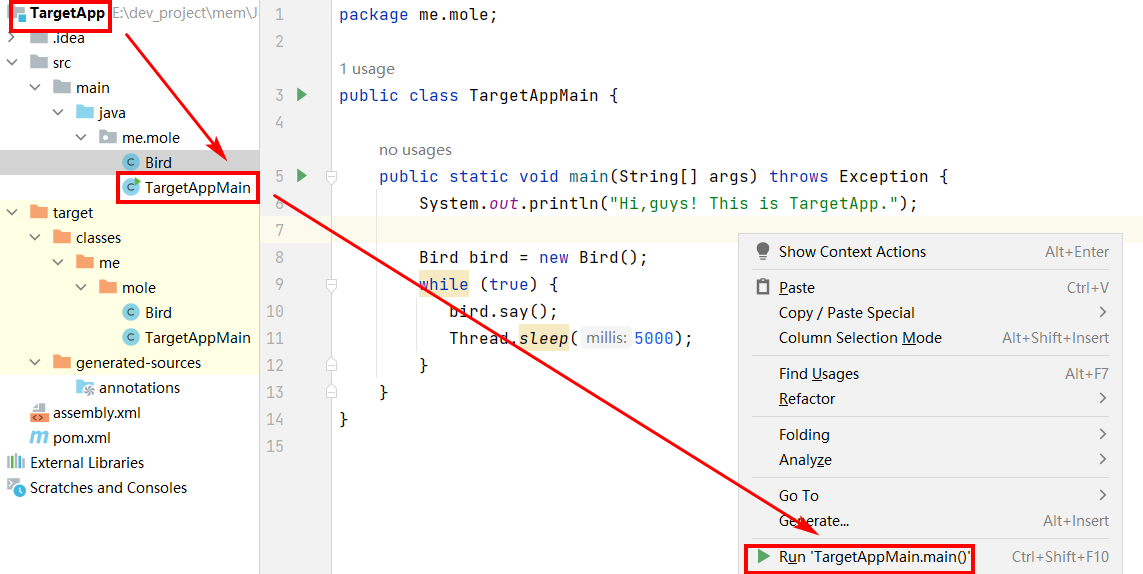Click the Bird class icon under target mole
This screenshot has width=1143, height=574.
pyautogui.click(x=131, y=312)
